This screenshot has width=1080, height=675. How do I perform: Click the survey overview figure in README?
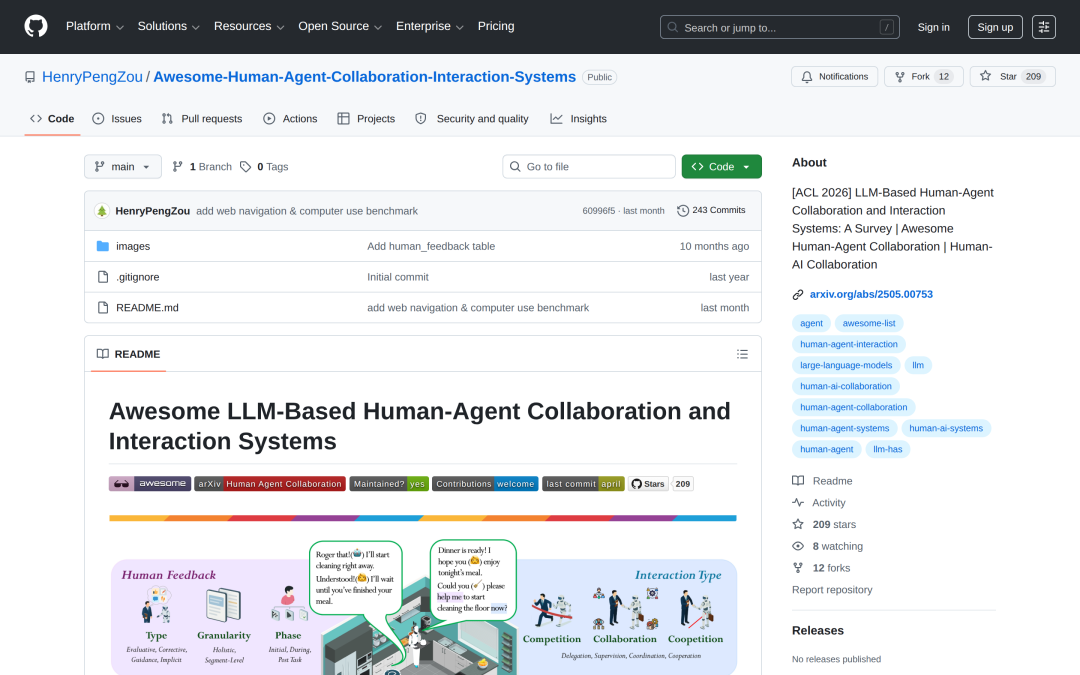[x=423, y=607]
